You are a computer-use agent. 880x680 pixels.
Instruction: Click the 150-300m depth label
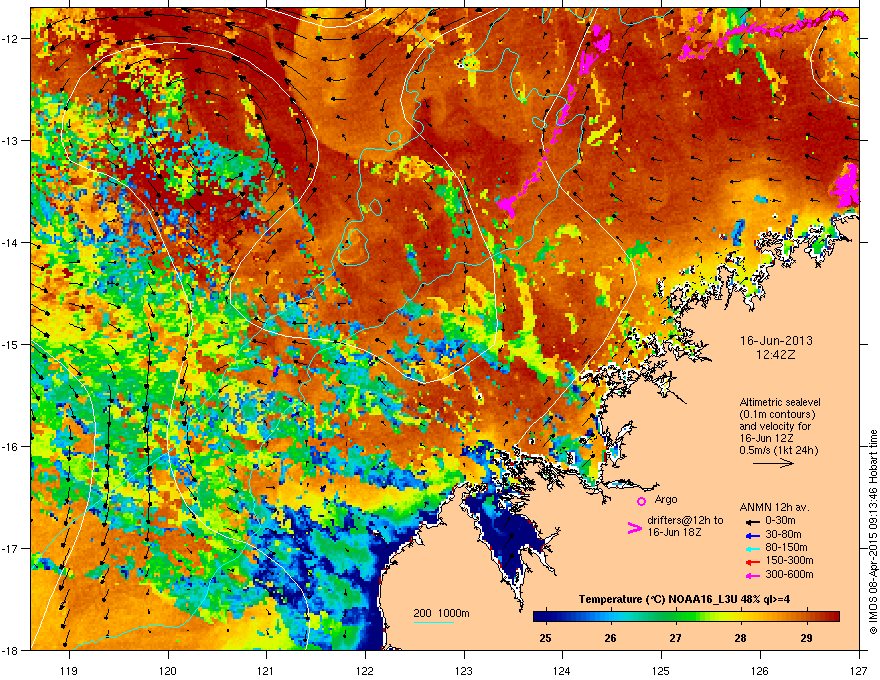(x=789, y=560)
